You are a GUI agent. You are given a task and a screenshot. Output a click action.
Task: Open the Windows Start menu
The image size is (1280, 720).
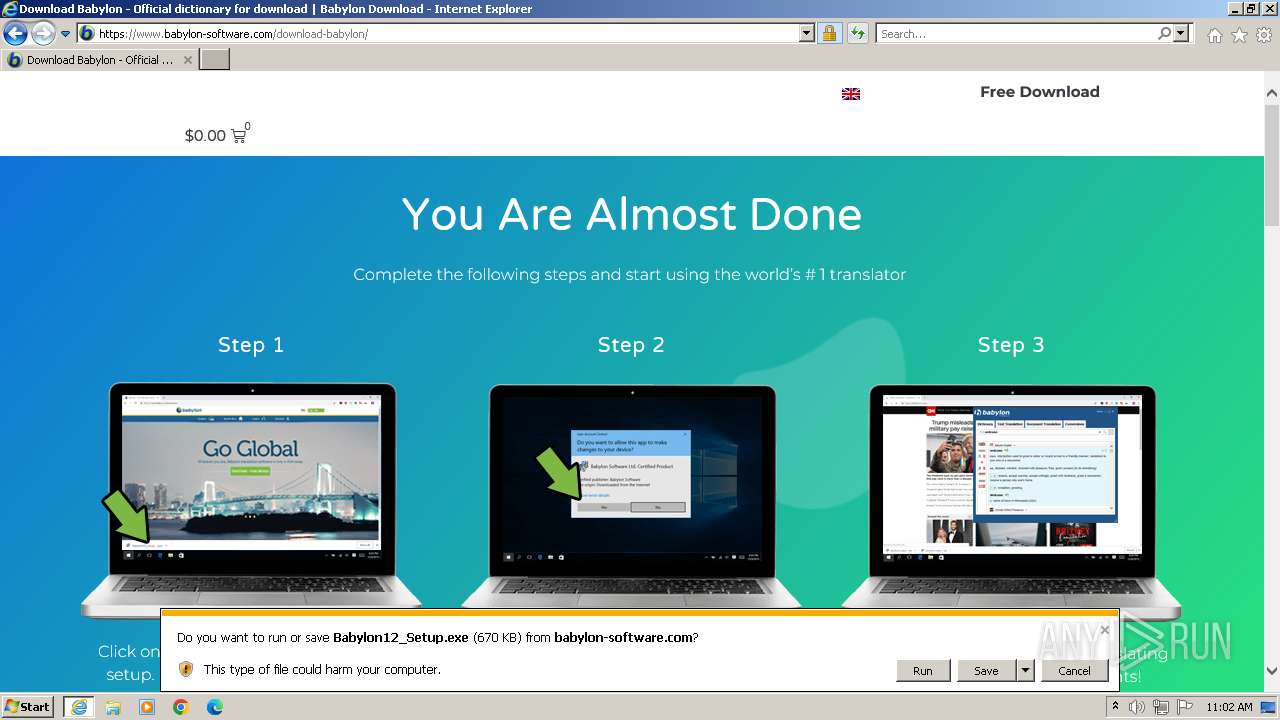point(28,707)
